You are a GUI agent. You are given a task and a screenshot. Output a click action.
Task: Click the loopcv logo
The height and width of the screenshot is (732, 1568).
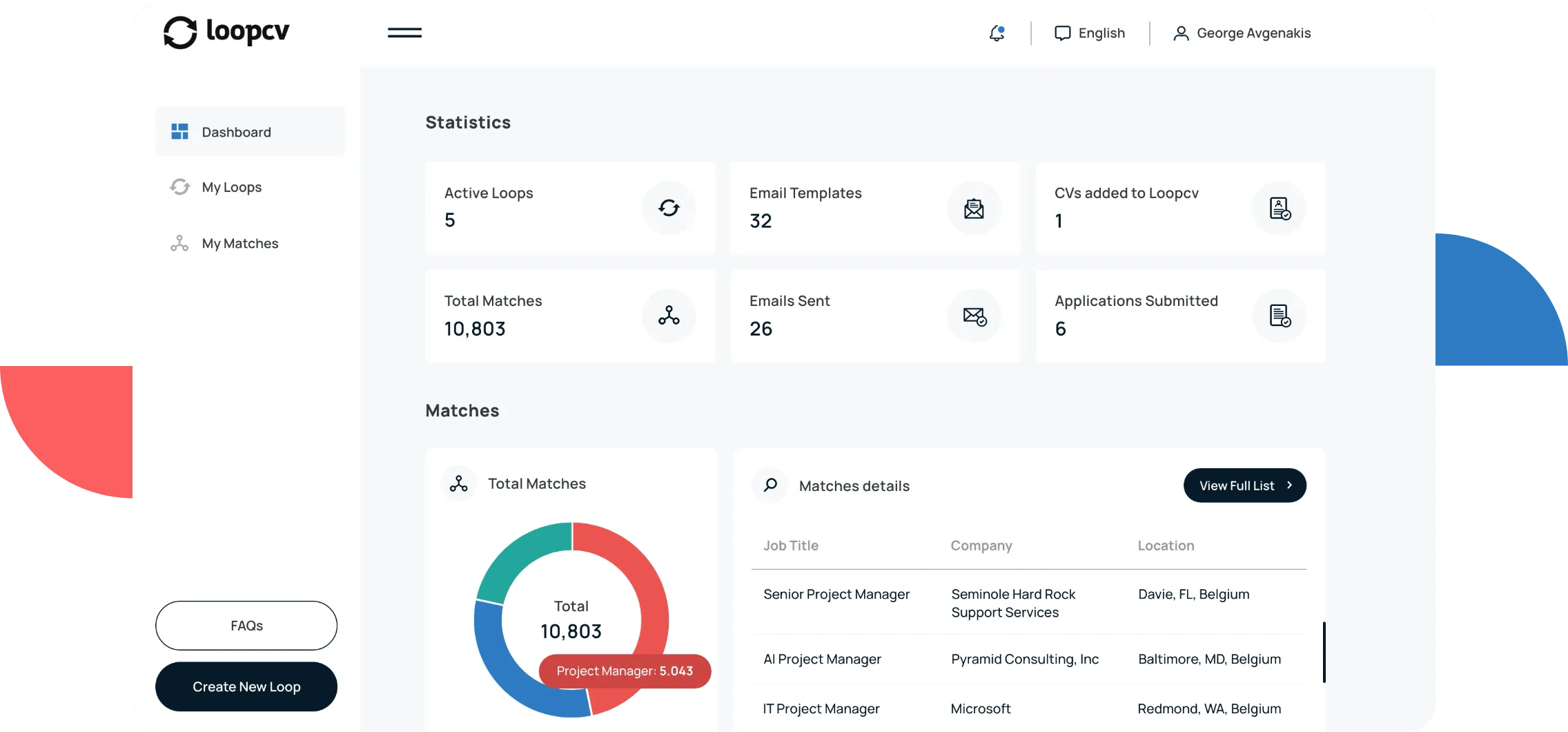click(x=226, y=32)
